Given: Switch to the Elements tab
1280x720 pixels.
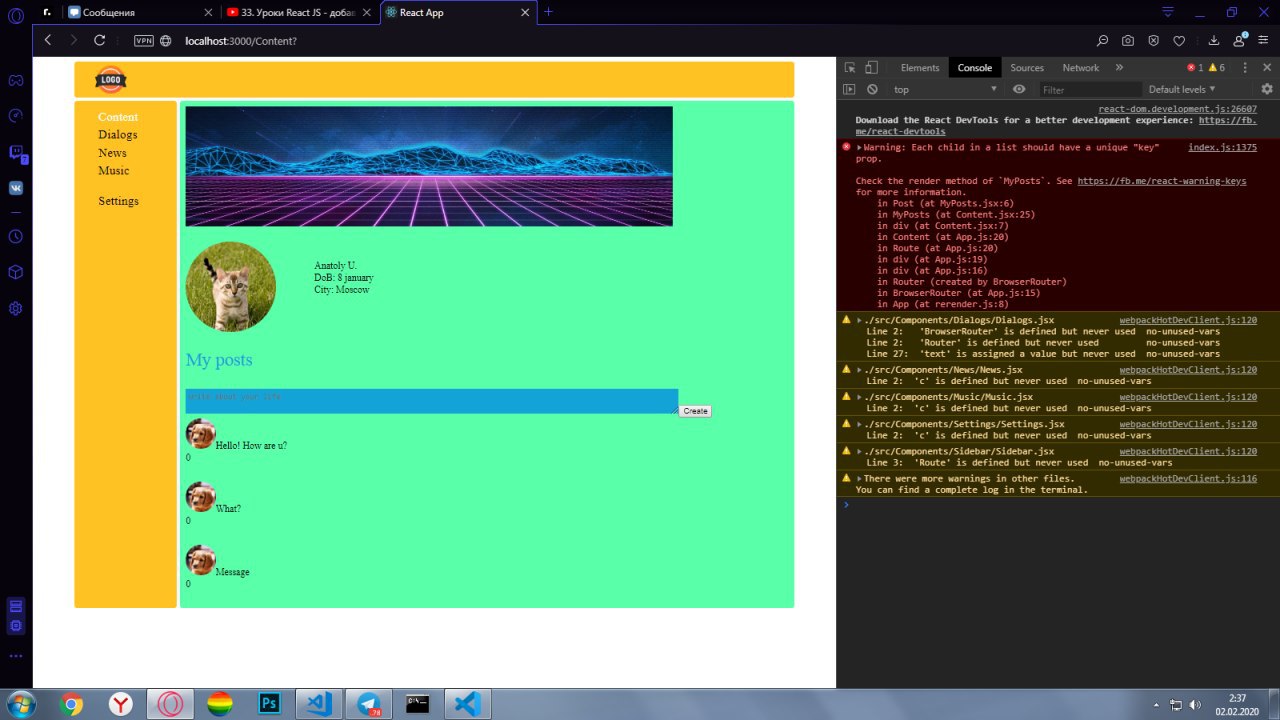Looking at the screenshot, I should click(x=920, y=68).
